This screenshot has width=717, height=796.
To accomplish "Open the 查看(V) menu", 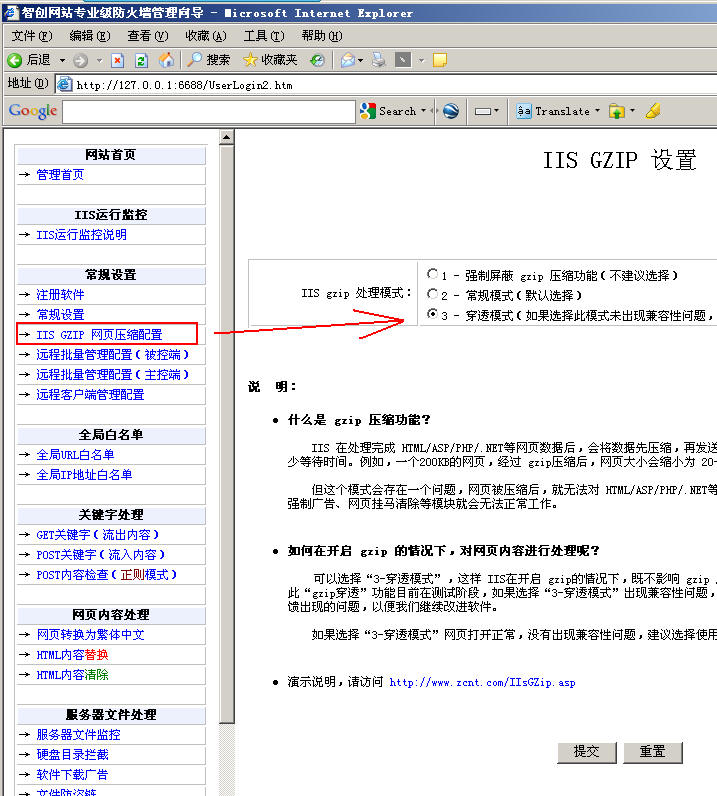I will click(148, 36).
